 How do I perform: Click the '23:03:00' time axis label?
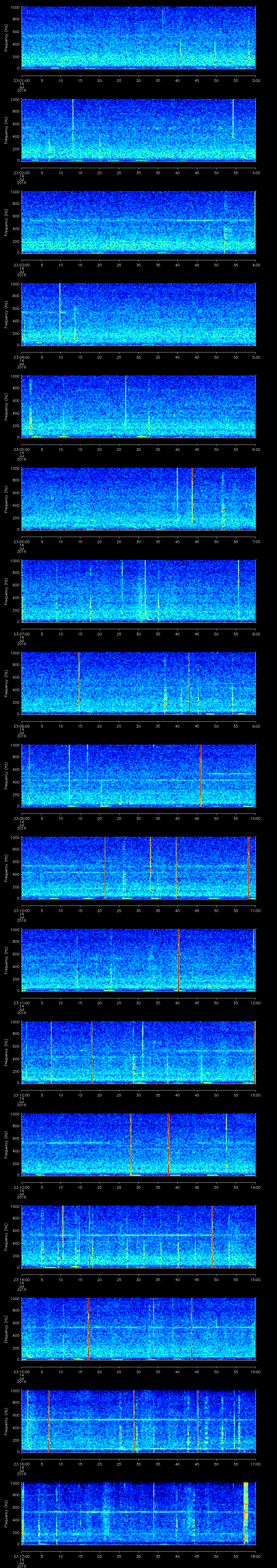click(x=22, y=265)
